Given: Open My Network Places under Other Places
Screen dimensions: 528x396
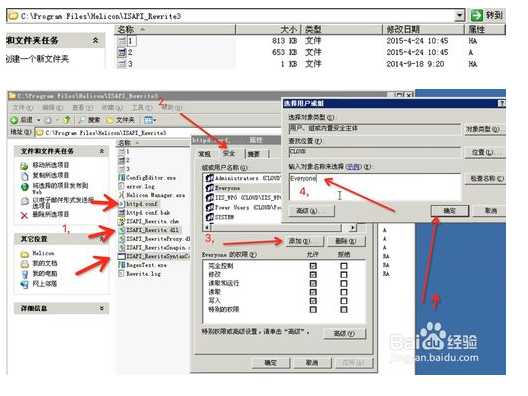Looking at the screenshot, I should (x=39, y=284).
